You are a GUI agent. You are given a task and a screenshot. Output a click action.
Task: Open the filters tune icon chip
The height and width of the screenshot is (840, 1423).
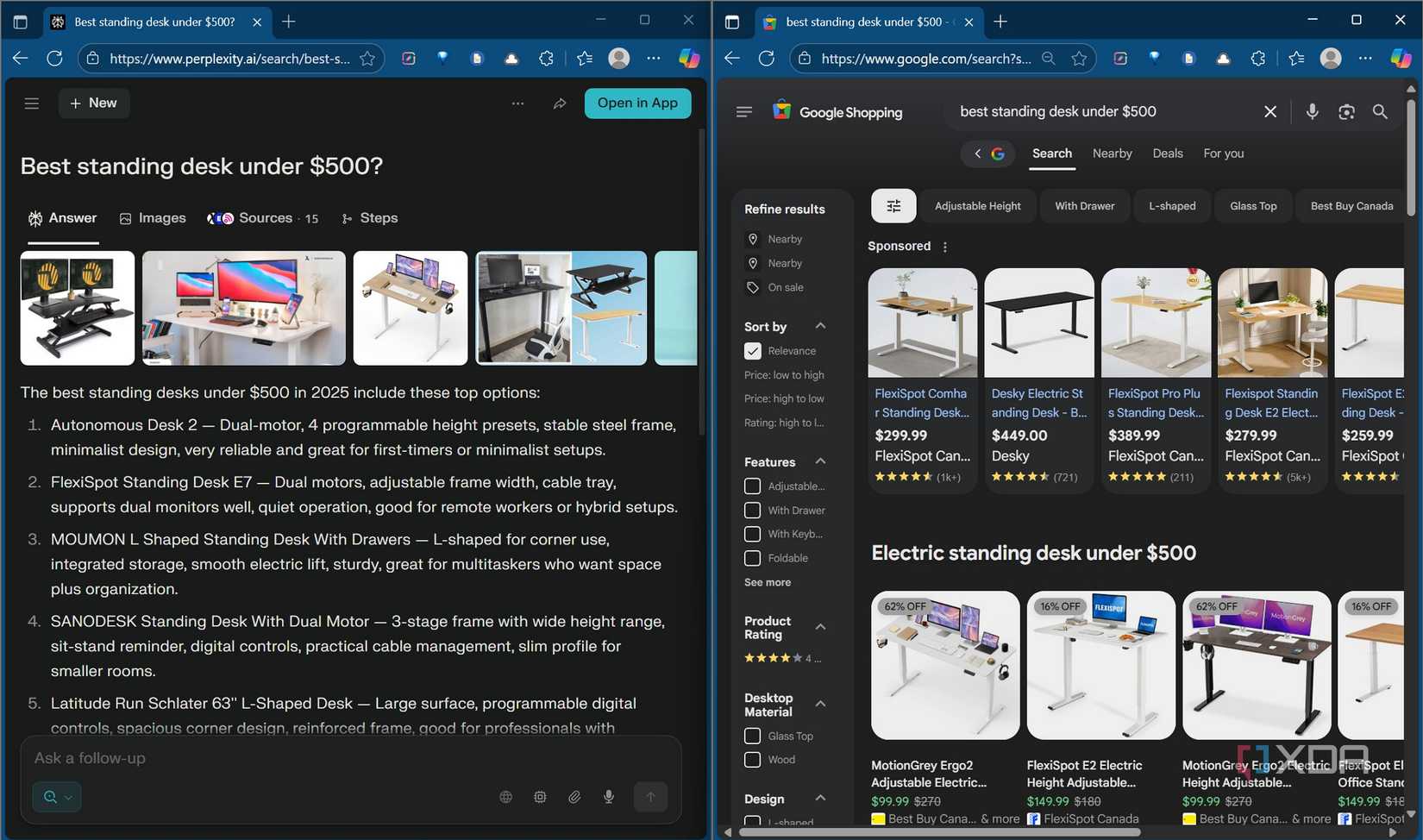893,206
